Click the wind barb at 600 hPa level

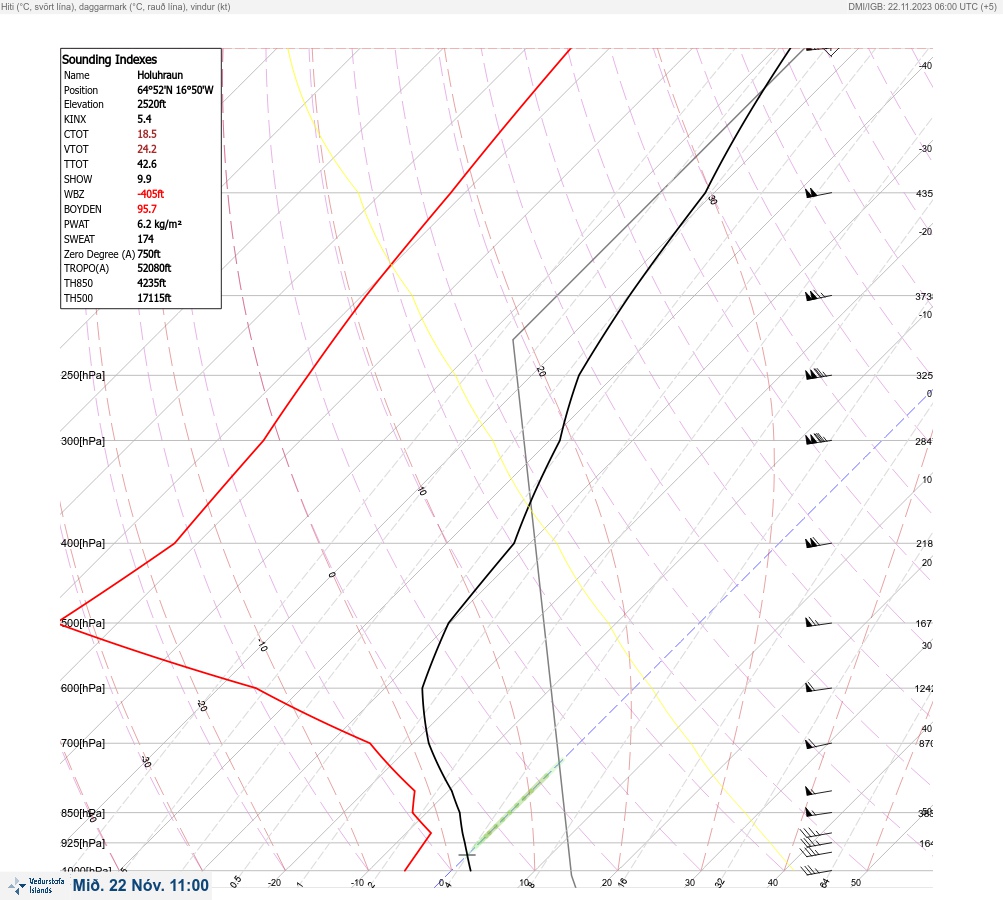(818, 688)
